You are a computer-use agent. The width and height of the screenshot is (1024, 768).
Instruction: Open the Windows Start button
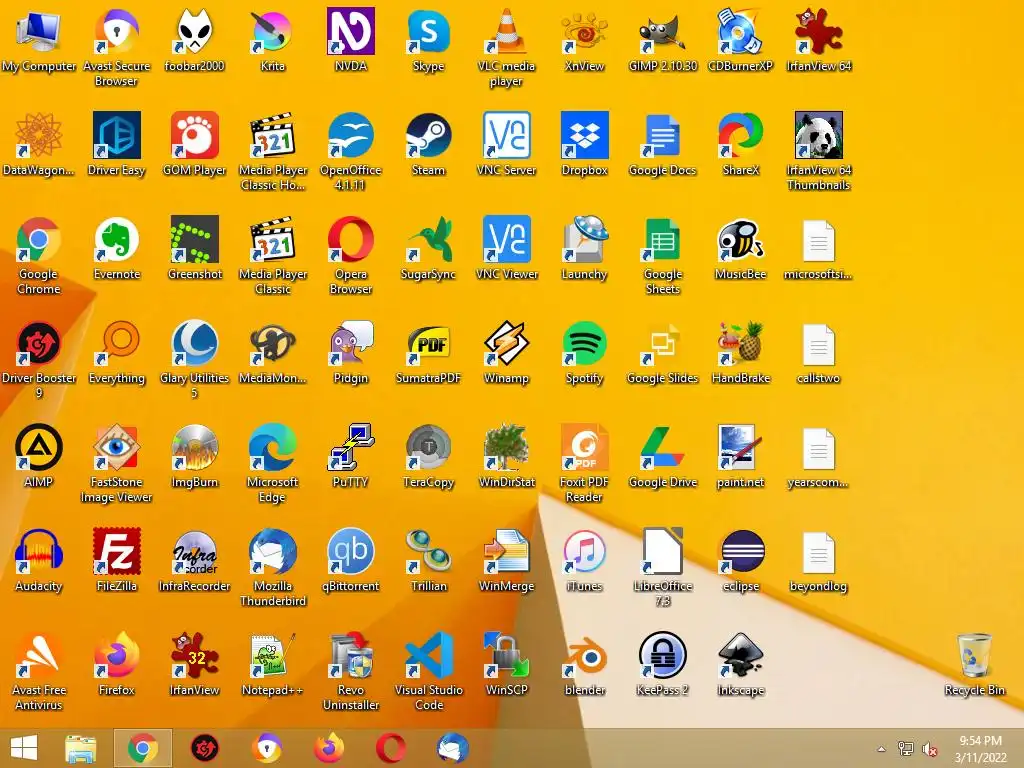[24, 748]
